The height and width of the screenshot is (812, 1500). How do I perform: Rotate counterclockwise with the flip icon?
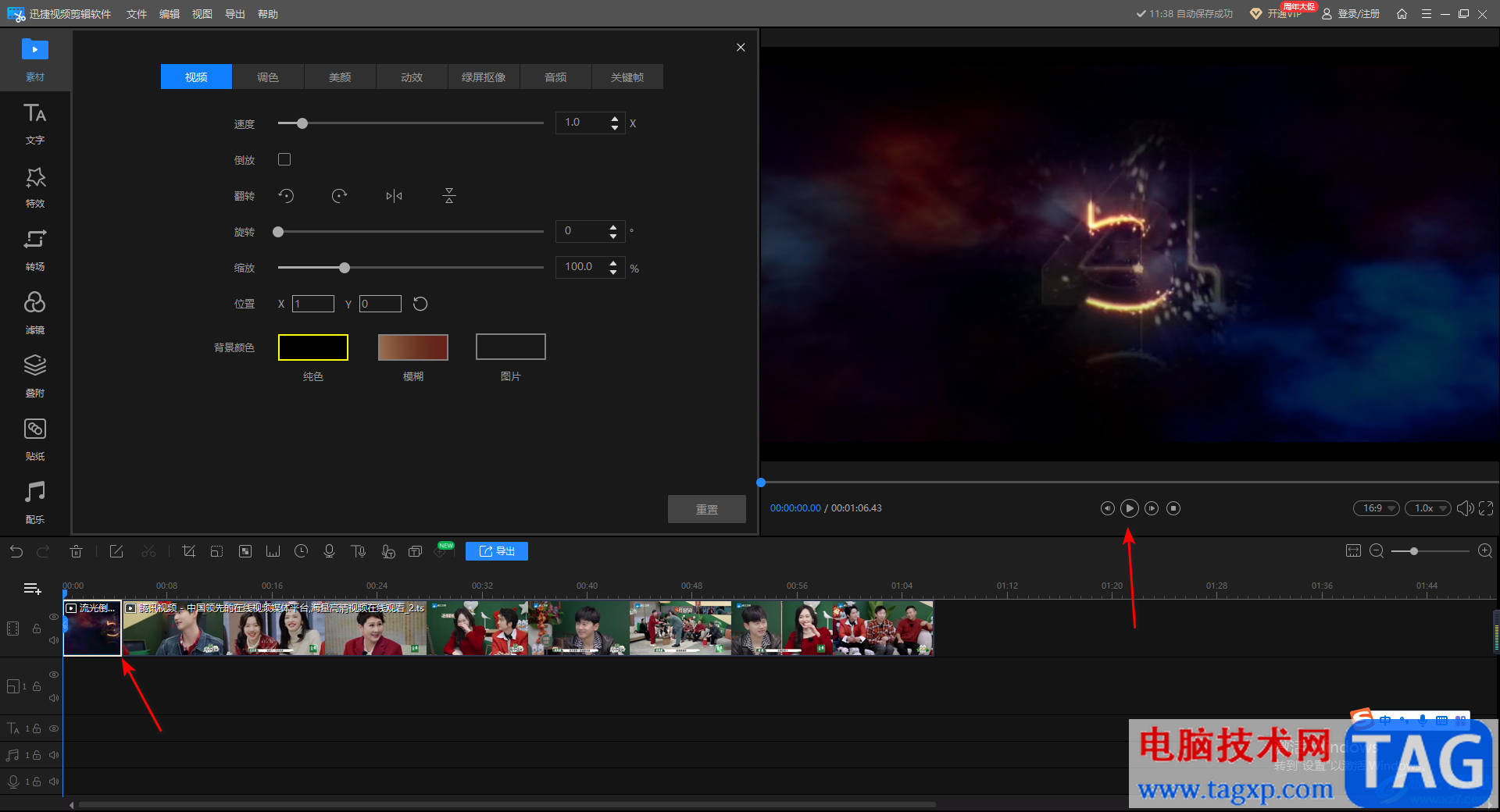coord(286,196)
